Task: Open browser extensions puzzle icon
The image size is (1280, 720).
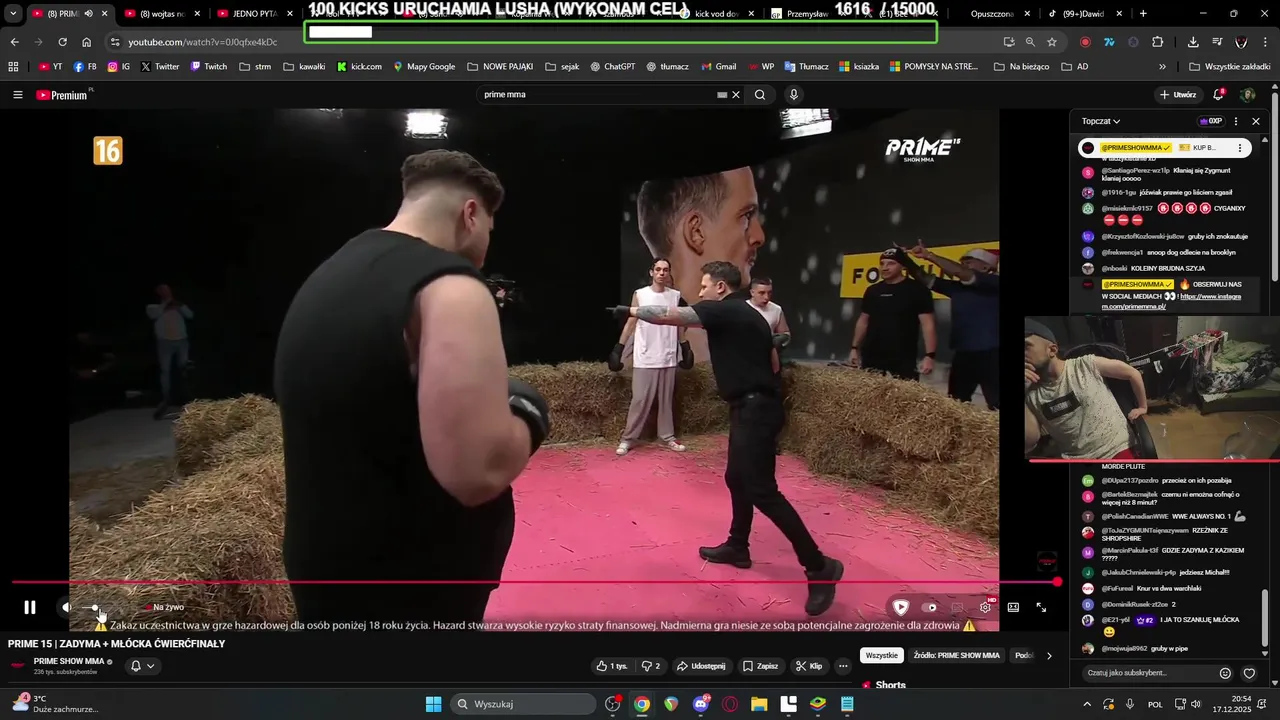Action: (1158, 42)
